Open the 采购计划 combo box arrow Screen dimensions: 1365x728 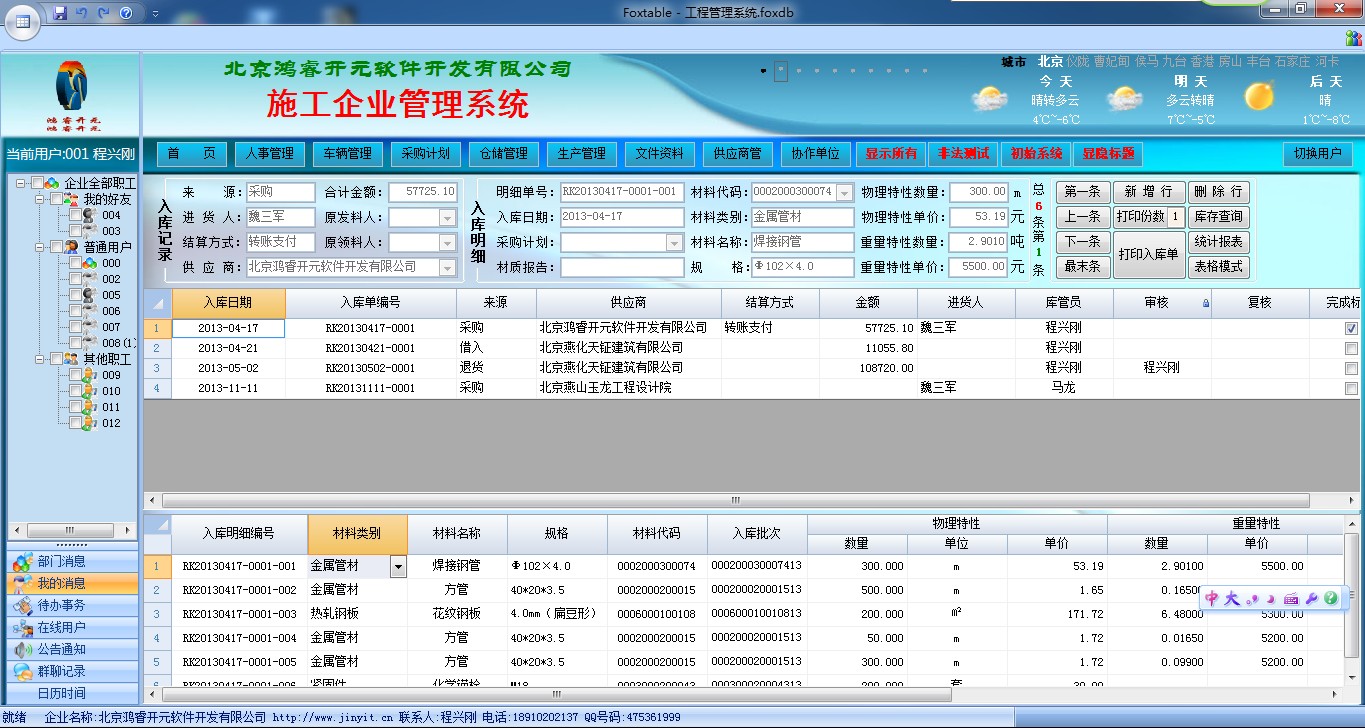[x=675, y=242]
